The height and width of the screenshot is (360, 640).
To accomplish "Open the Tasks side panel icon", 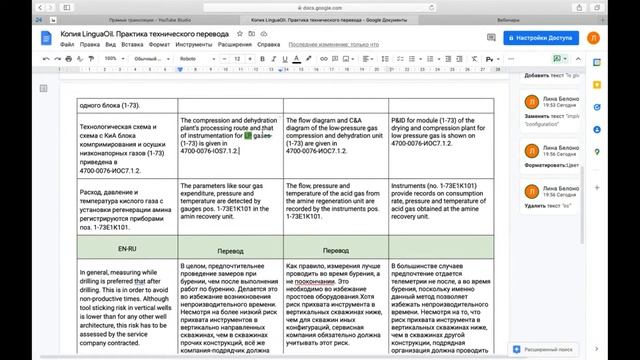I will click(597, 107).
